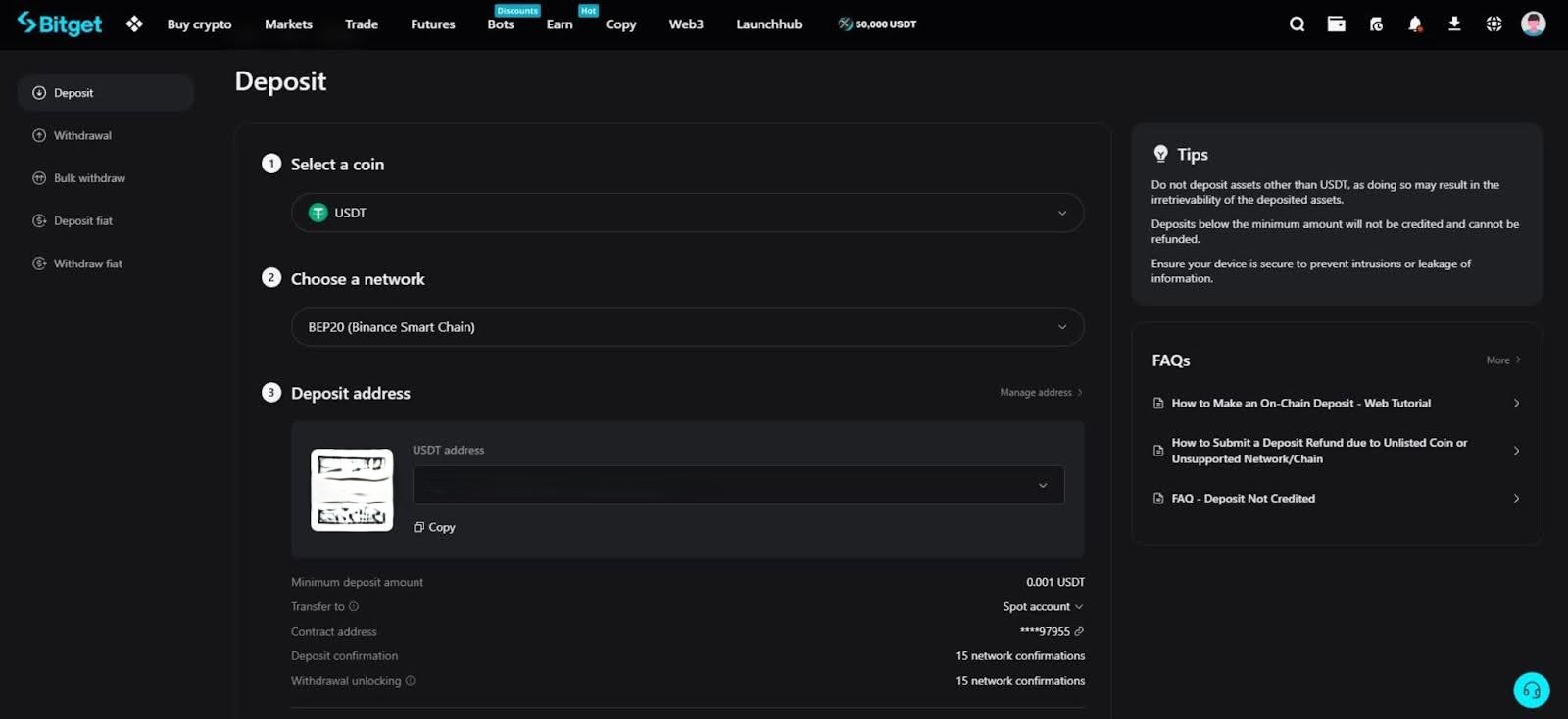
Task: Click the link icon next to contract address
Action: (1079, 632)
